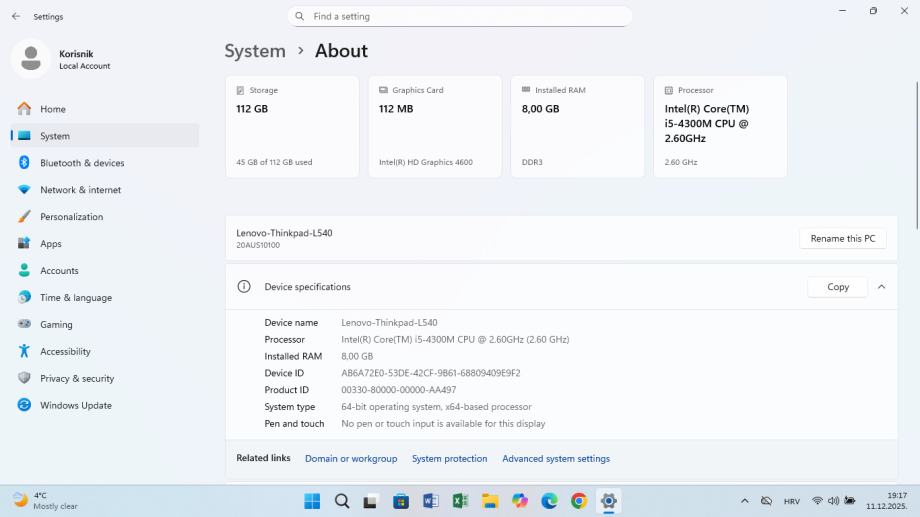Click the Graphics Card info card
The width and height of the screenshot is (920, 517).
click(435, 127)
